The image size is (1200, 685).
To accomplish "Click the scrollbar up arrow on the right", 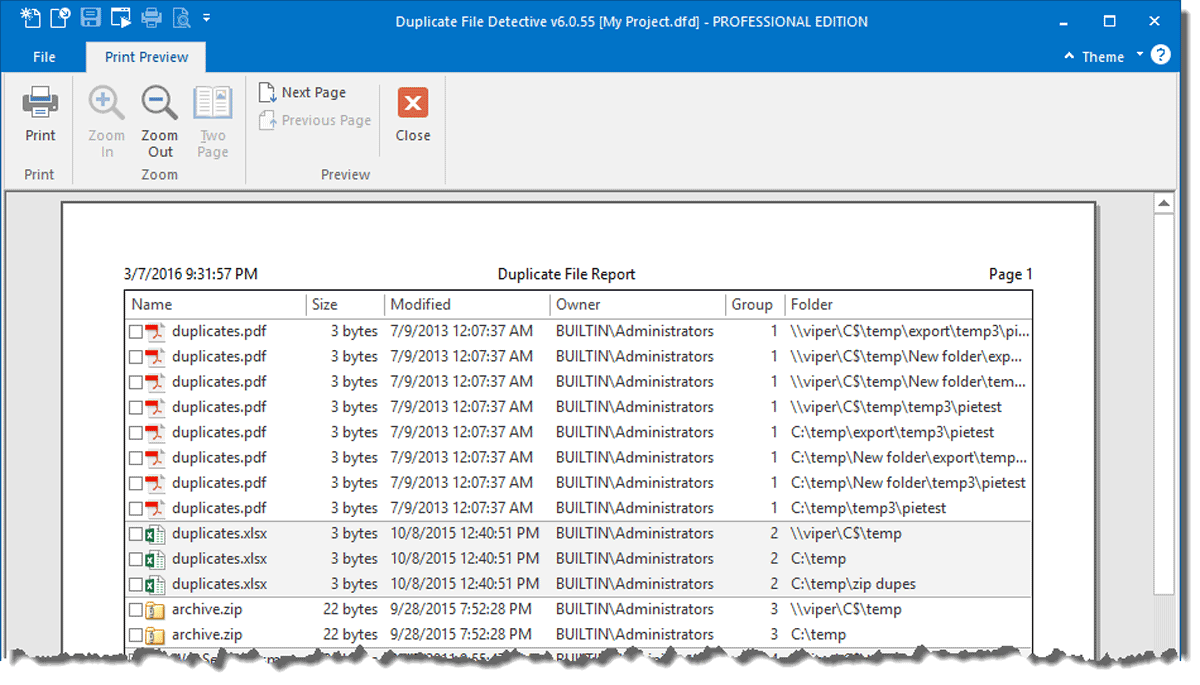I will pos(1164,202).
